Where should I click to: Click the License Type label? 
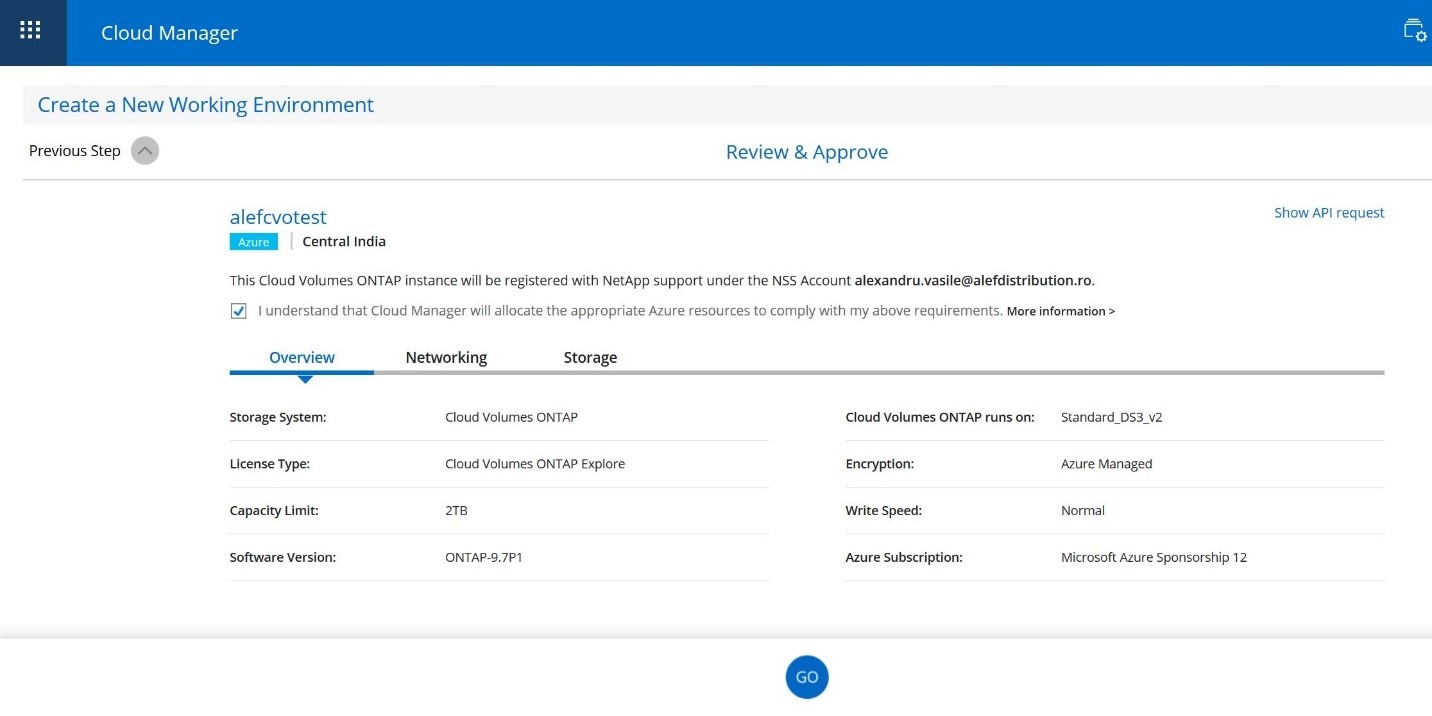(x=270, y=464)
